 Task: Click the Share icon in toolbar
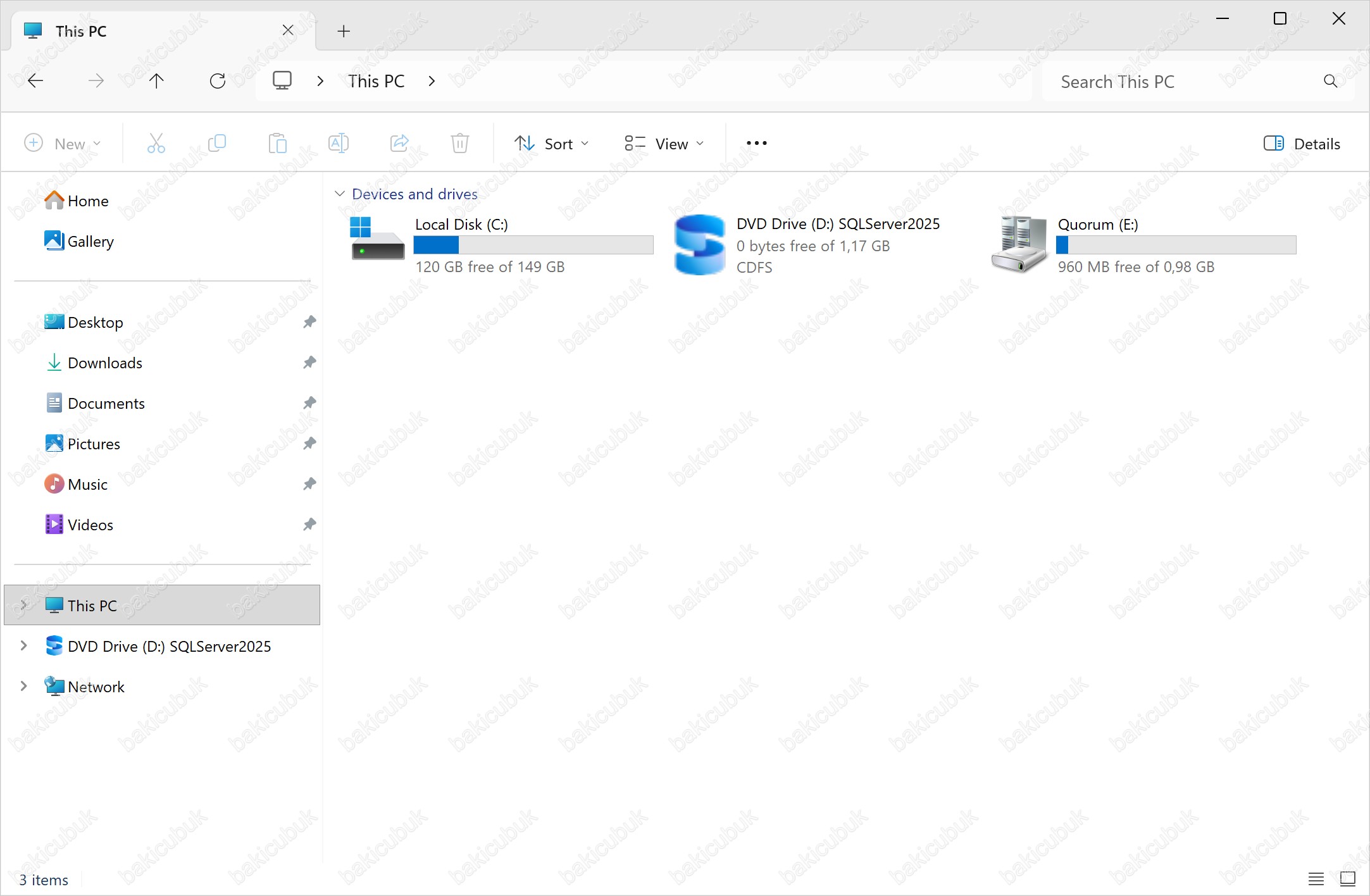click(x=399, y=144)
